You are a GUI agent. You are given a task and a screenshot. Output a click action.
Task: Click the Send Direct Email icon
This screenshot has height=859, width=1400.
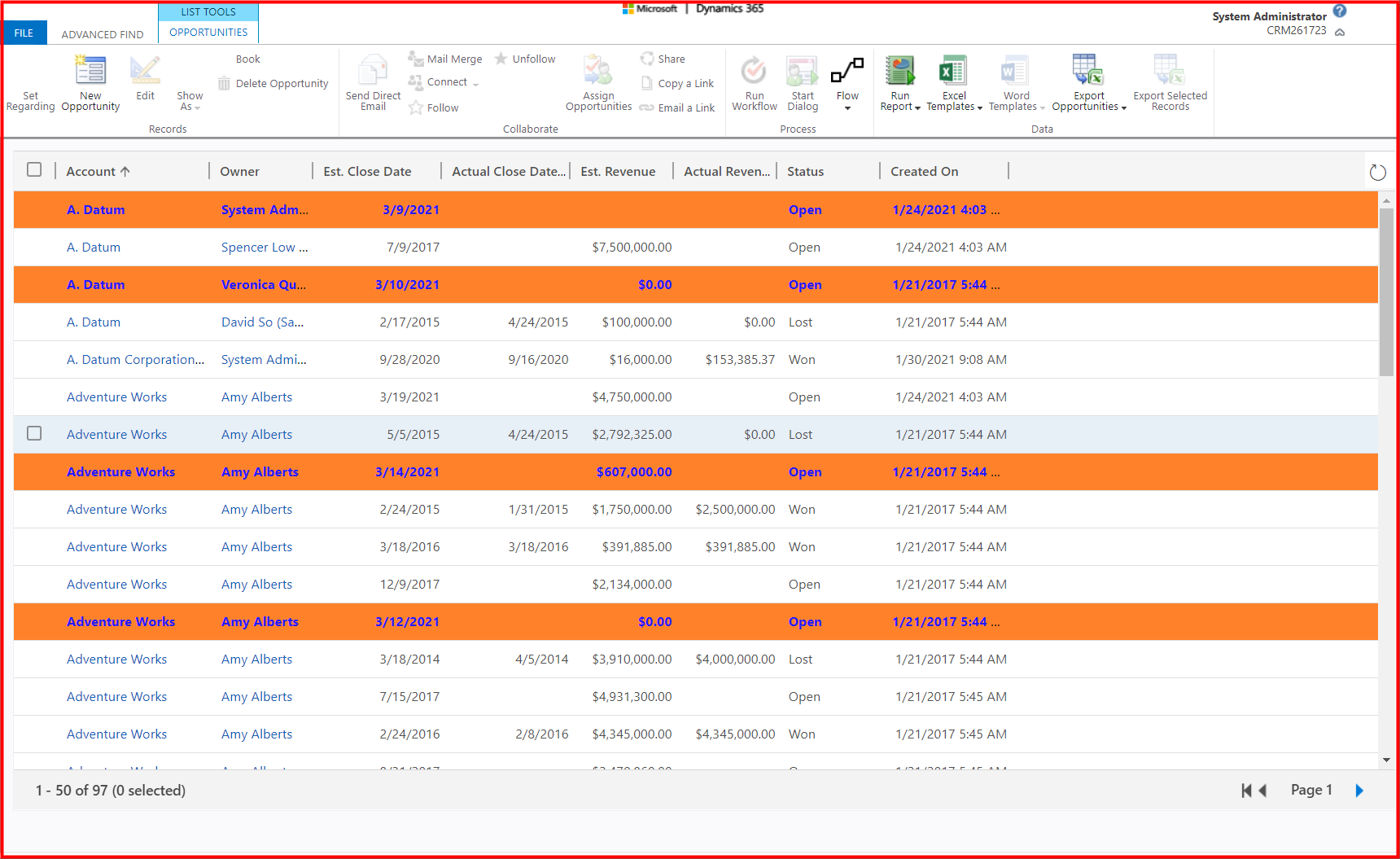pyautogui.click(x=373, y=70)
